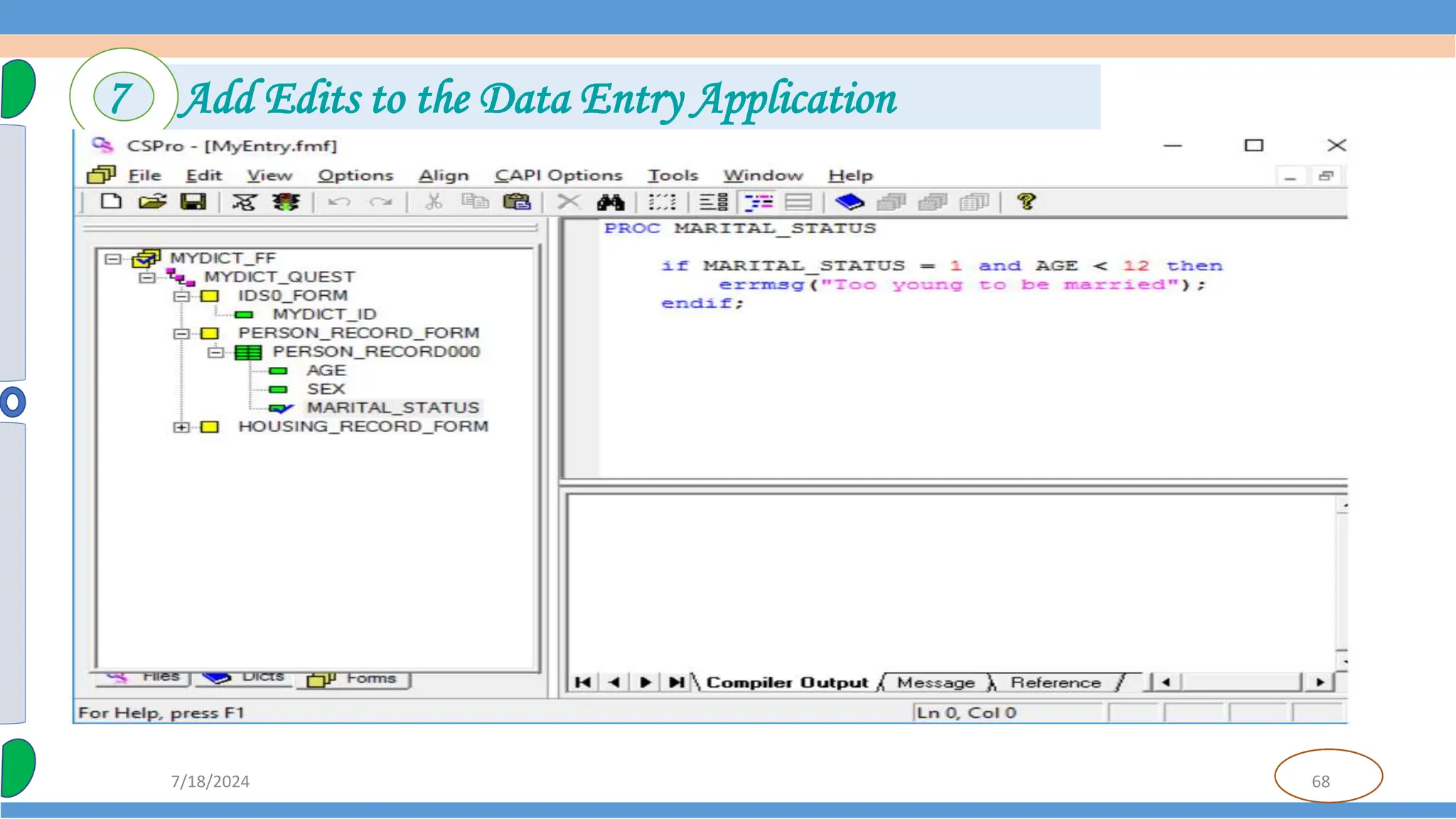
Task: Click the Redo arrow icon
Action: point(381,202)
